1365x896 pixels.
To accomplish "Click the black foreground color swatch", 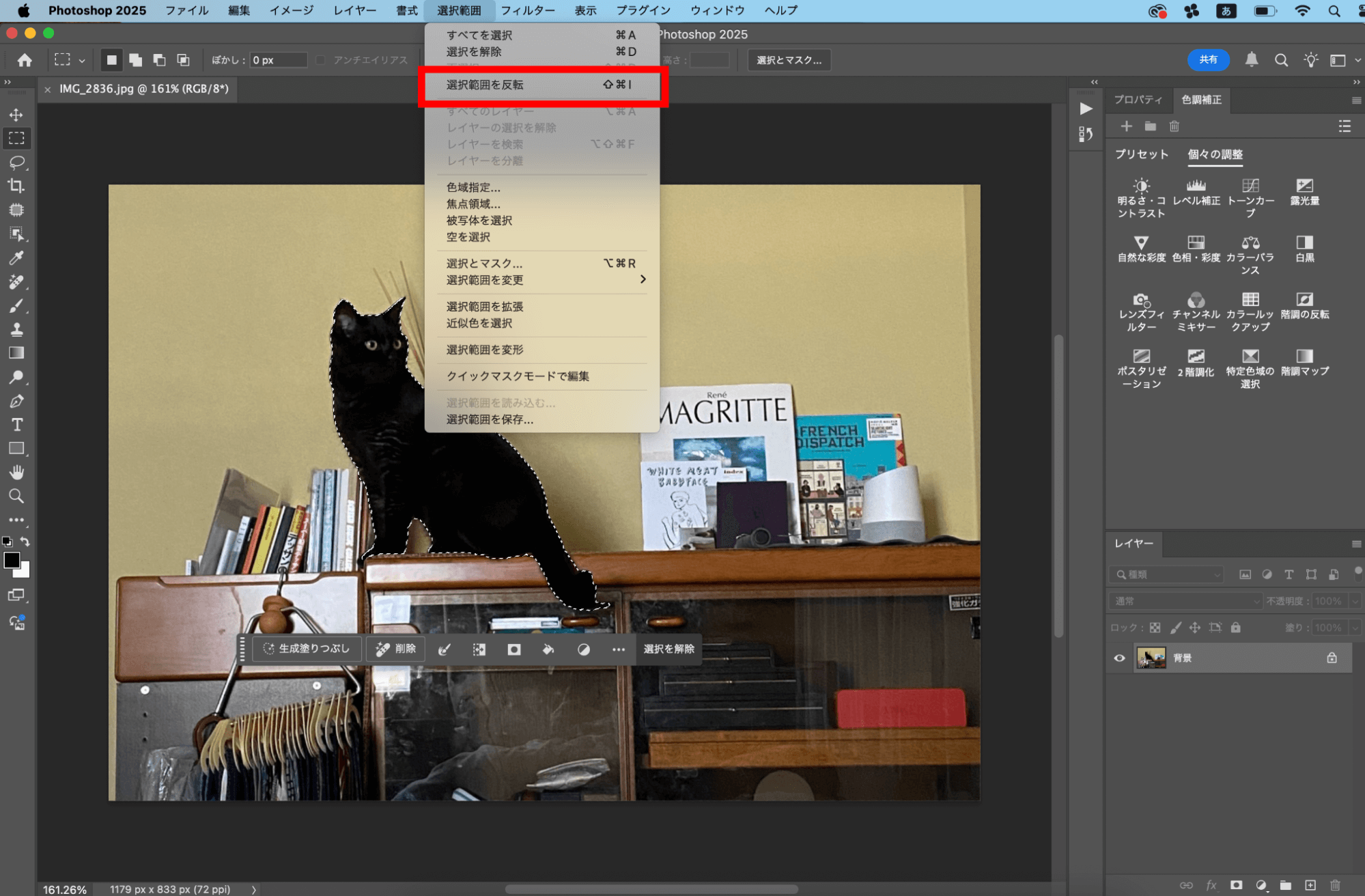I will [x=11, y=561].
